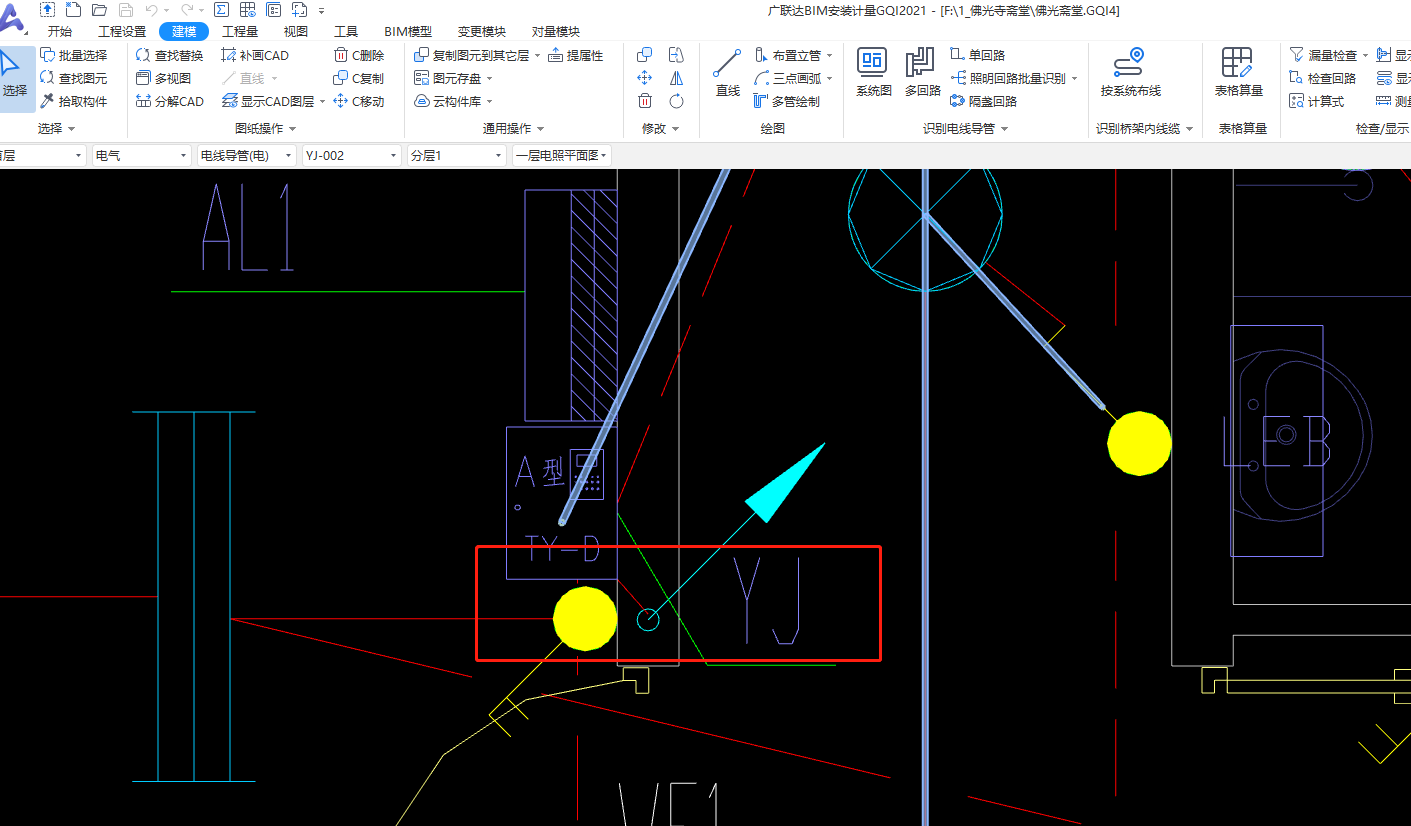Click the new file quick-access icon
The image size is (1411, 826).
click(x=73, y=9)
